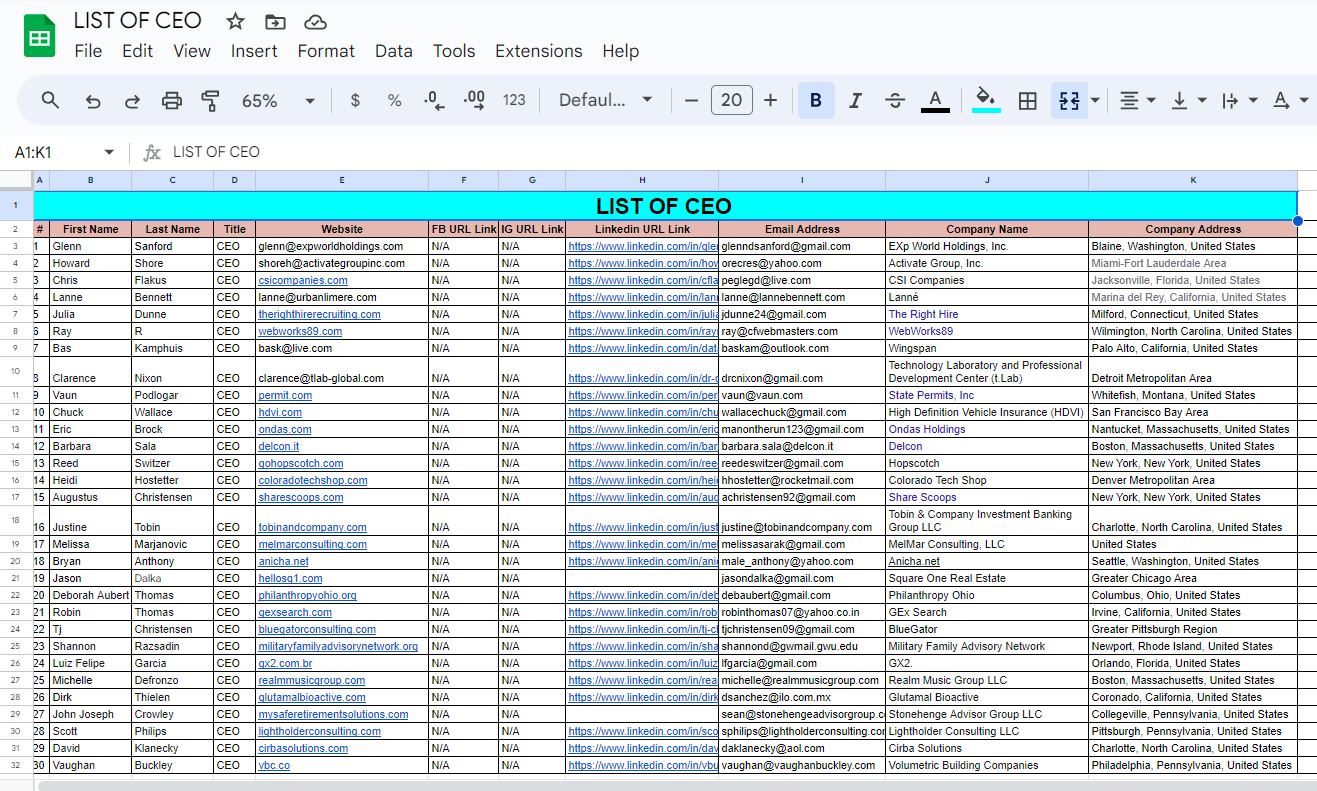Open the permit.com link
This screenshot has height=791, width=1317.
click(x=285, y=395)
